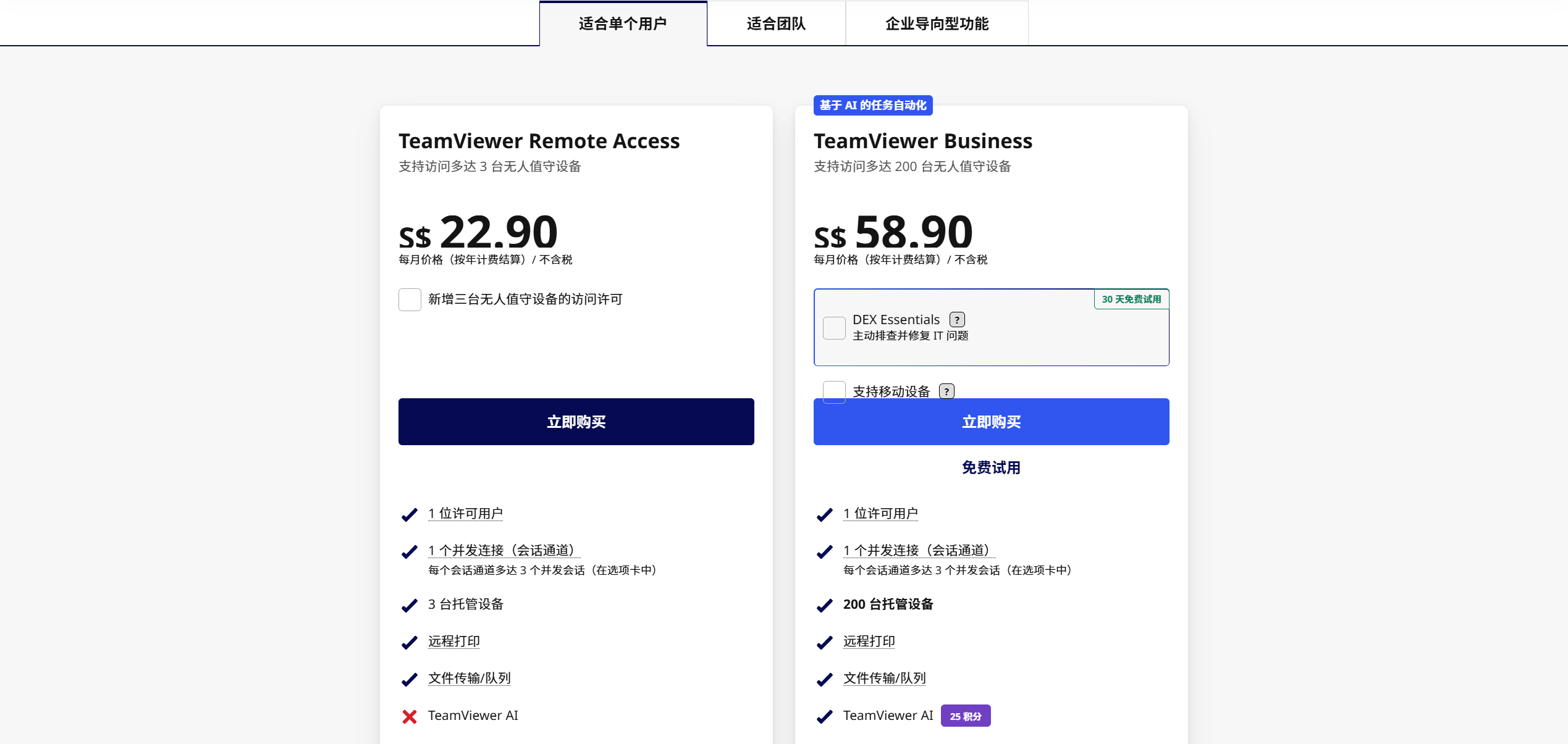This screenshot has height=744, width=1568.
Task: Buy TeamViewer Business via blue 立即购买
Action: (x=991, y=422)
